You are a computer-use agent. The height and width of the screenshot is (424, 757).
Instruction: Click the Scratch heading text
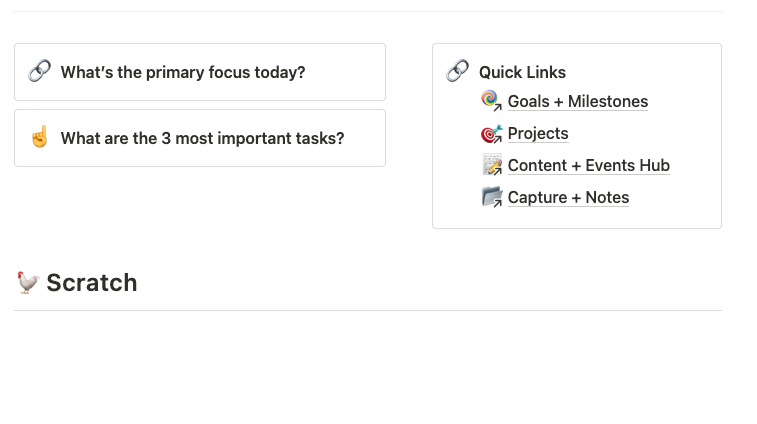[x=92, y=283]
